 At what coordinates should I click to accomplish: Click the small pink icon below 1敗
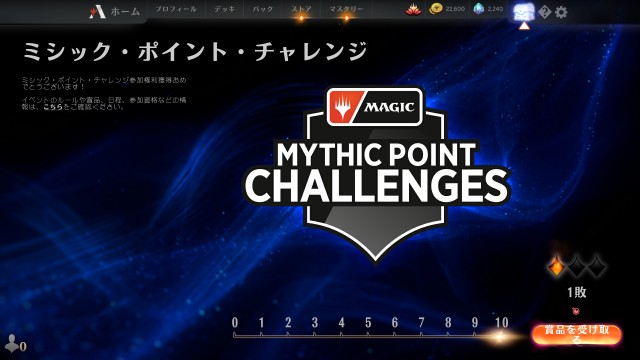tap(576, 311)
